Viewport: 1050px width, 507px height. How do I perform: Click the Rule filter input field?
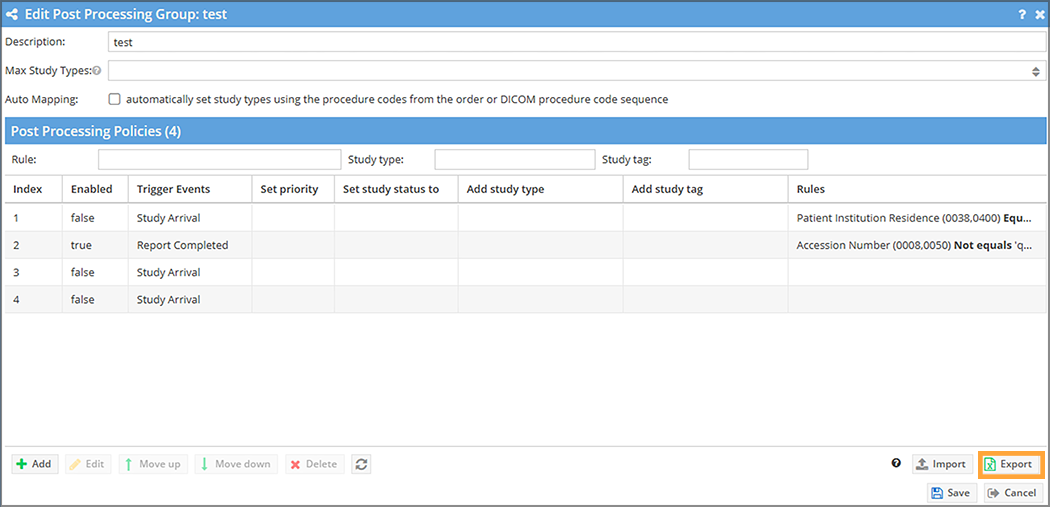(219, 160)
